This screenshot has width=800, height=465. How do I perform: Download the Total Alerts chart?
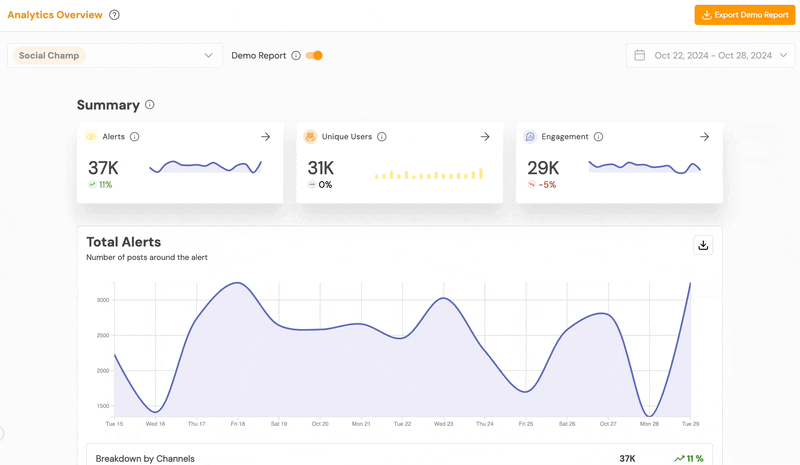703,245
